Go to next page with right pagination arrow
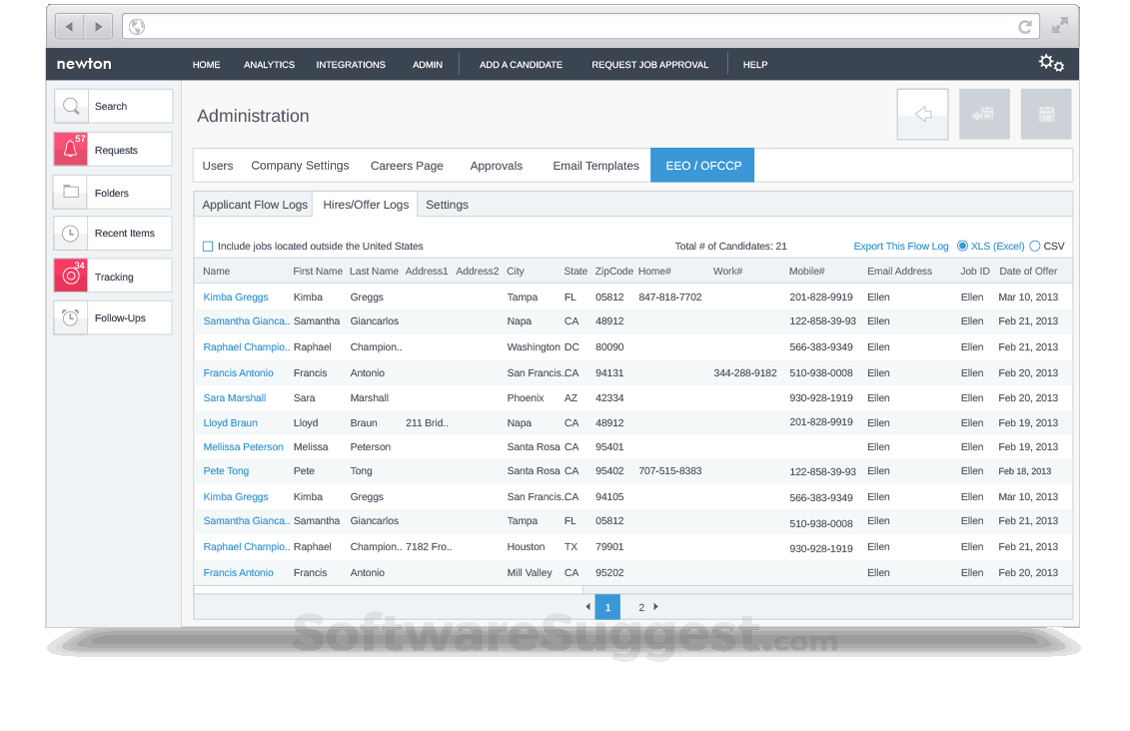1130x731 pixels. 656,606
